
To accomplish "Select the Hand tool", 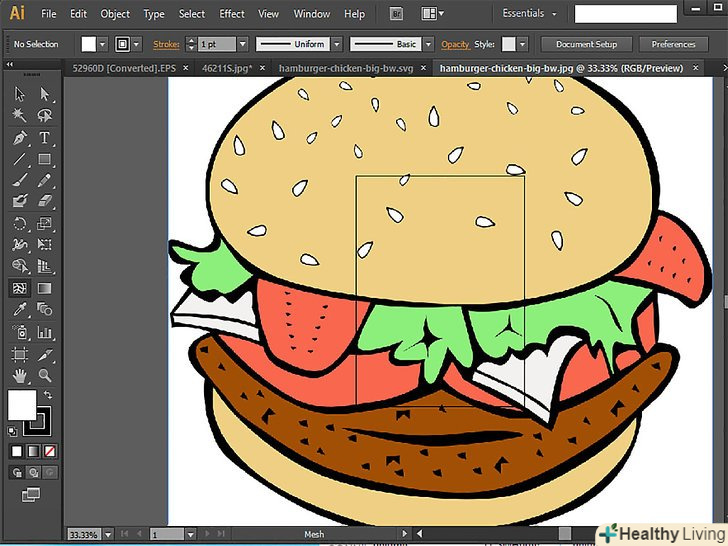I will tap(19, 376).
